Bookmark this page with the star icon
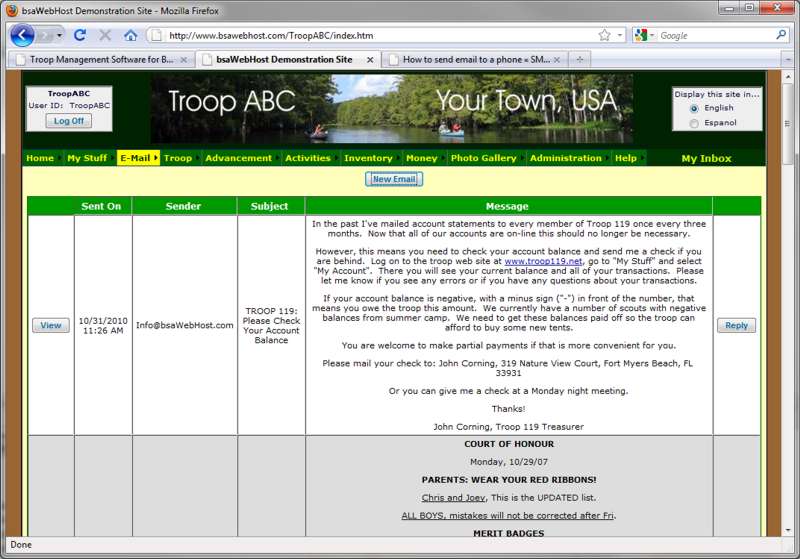This screenshot has width=800, height=559. point(605,35)
